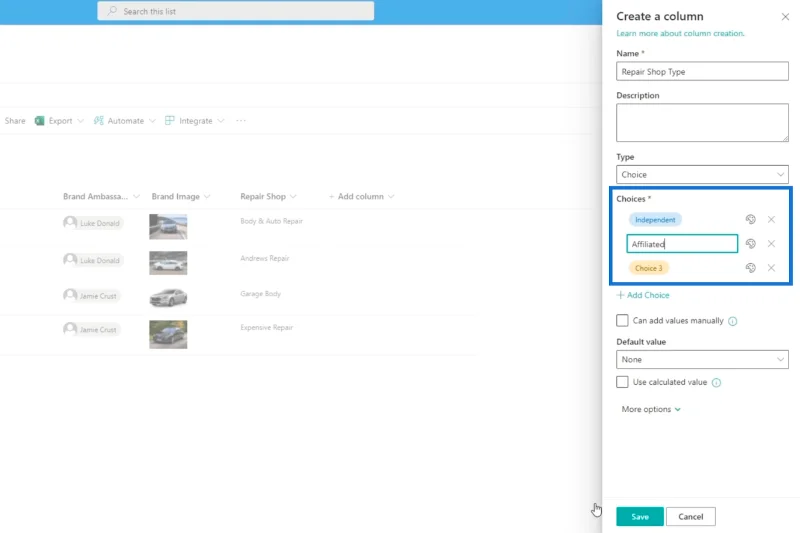Expand More options section
The height and width of the screenshot is (533, 800).
pyautogui.click(x=651, y=409)
